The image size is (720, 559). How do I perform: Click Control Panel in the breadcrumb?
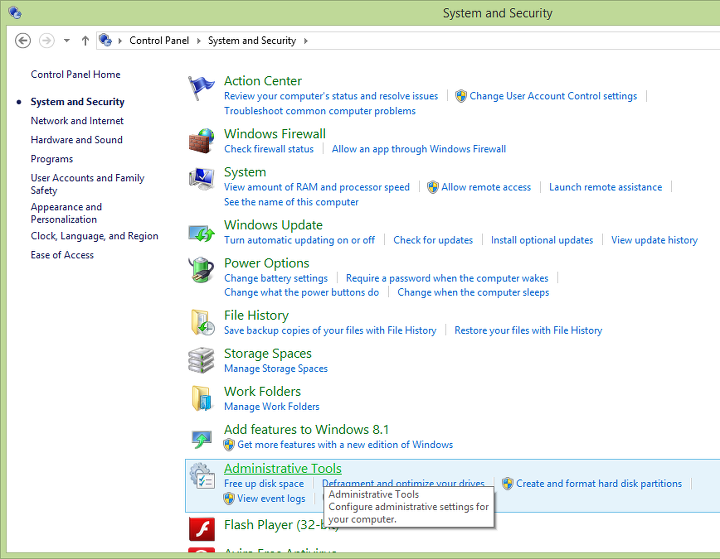click(159, 40)
